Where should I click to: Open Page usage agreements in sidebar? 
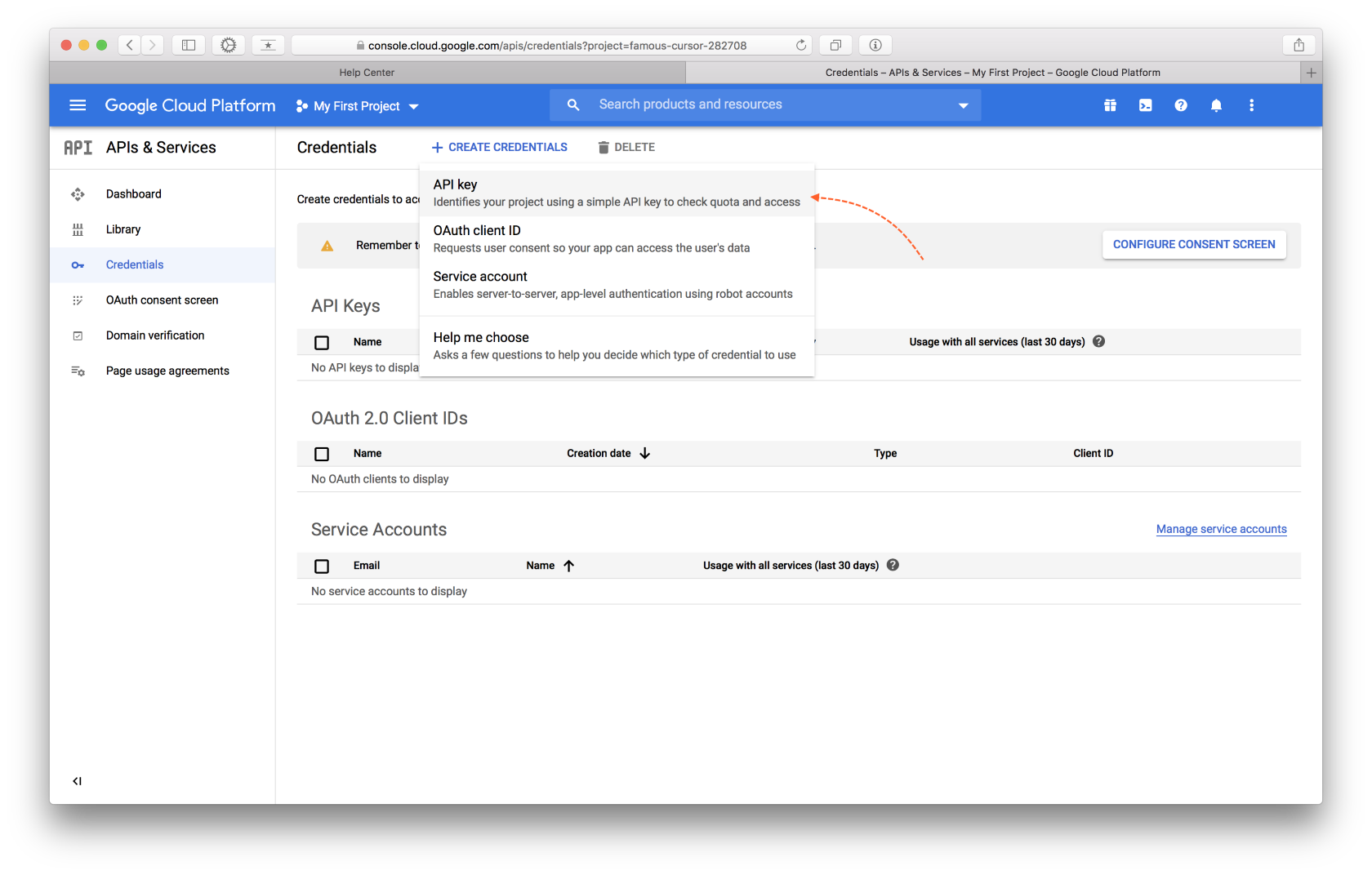pyautogui.click(x=162, y=371)
